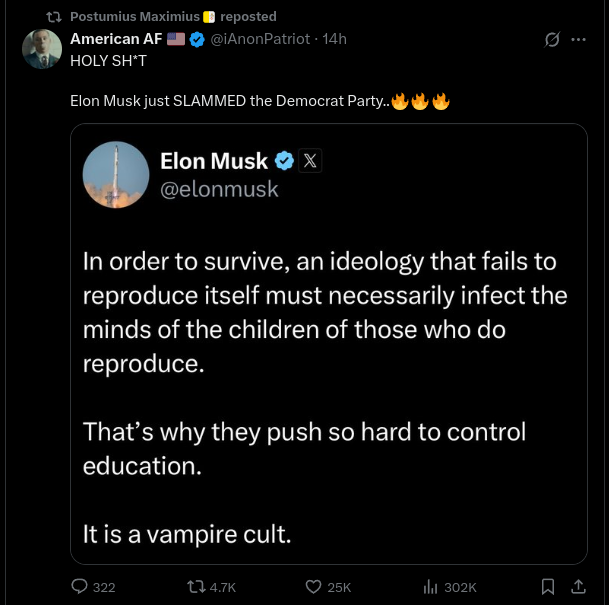The height and width of the screenshot is (605, 609).
Task: View post analytics showing 302K views
Action: pos(431,587)
